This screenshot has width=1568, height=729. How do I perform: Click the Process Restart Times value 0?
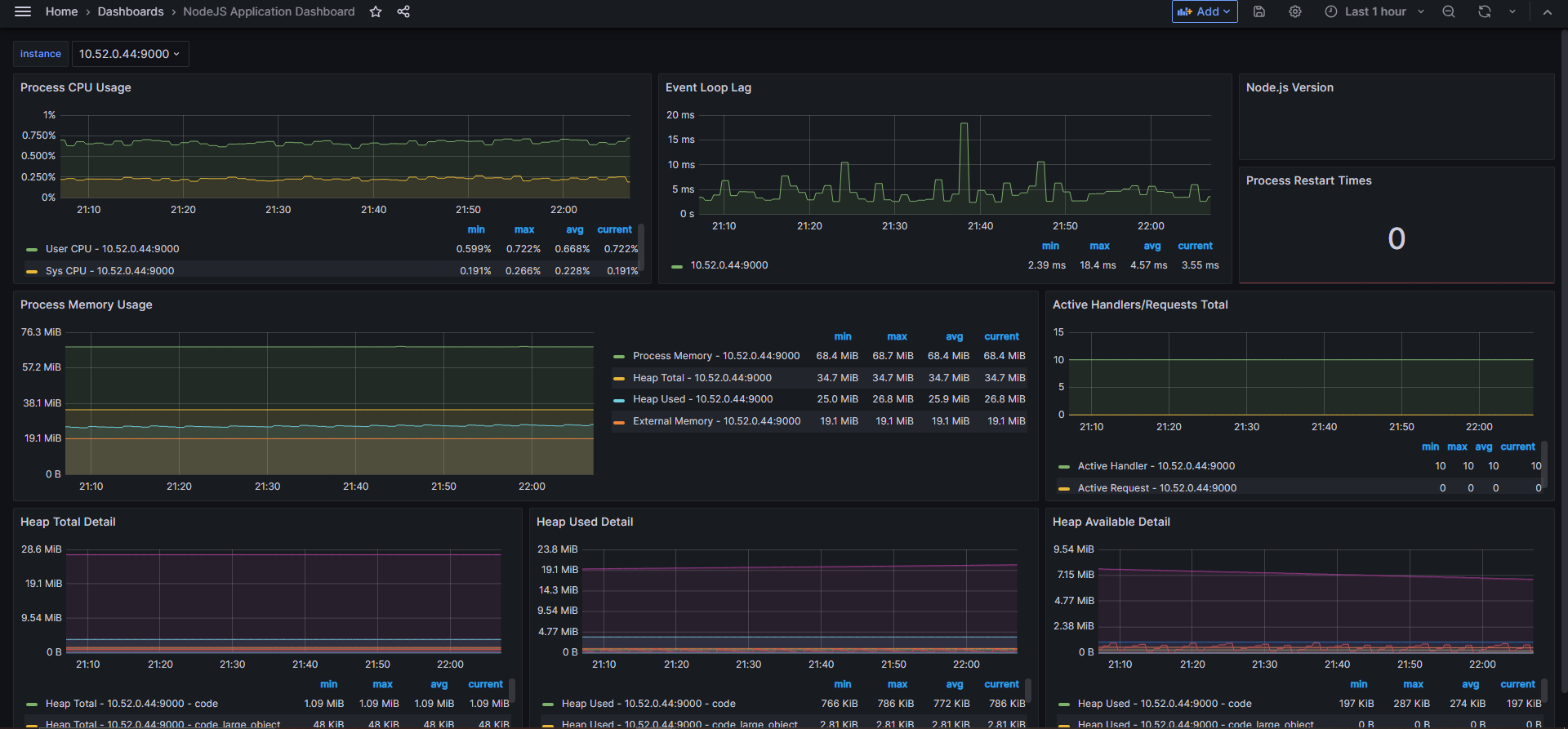[1396, 238]
